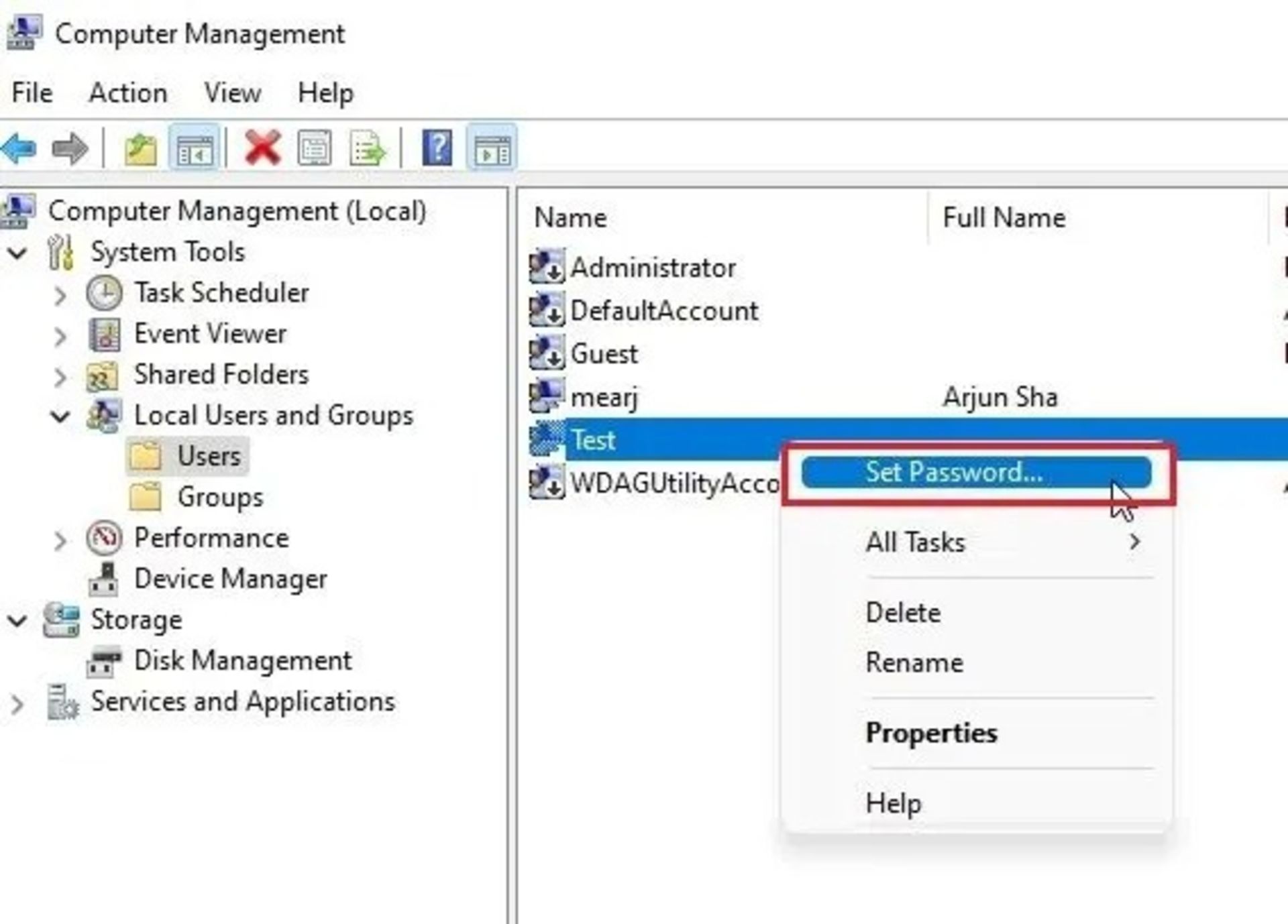Image resolution: width=1288 pixels, height=924 pixels.
Task: Click the Back arrow toolbar icon
Action: click(19, 148)
